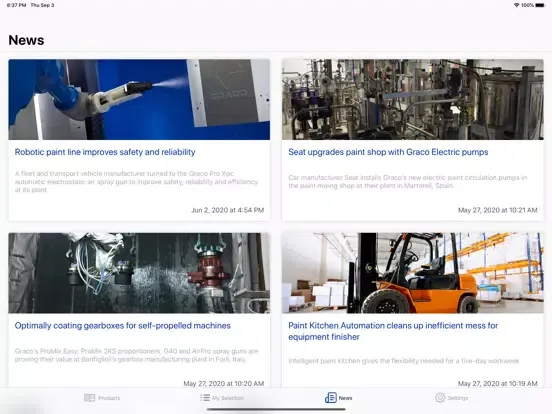The width and height of the screenshot is (552, 414).
Task: View the gearbox coating photo
Action: 139,273
